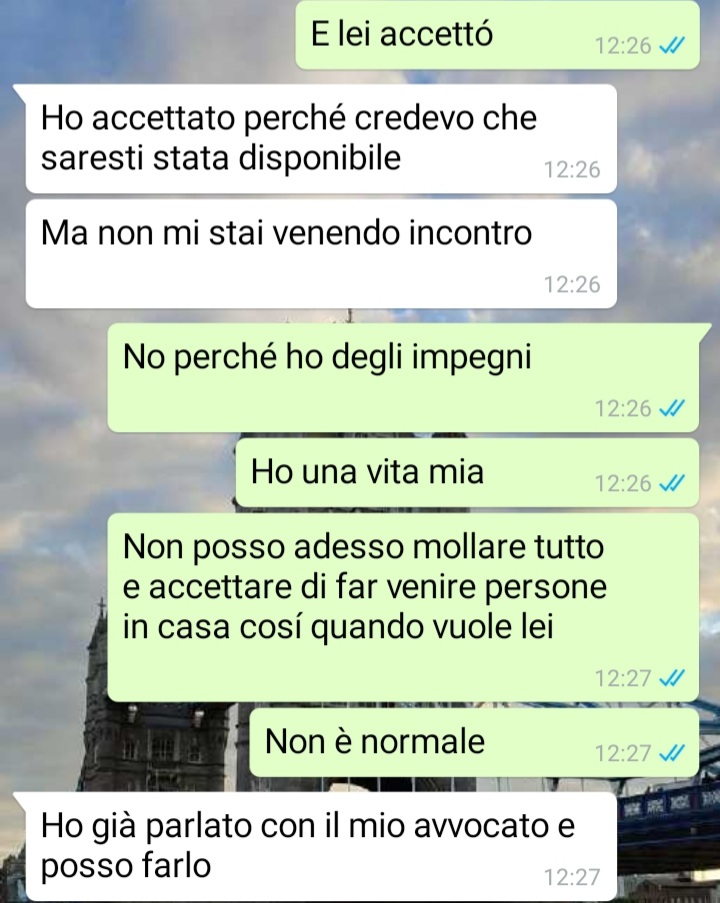Tap the 12:26 timestamp of 'Ma non mi stai venendo incontro'
Viewport: 720px width, 903px height.
(x=572, y=284)
